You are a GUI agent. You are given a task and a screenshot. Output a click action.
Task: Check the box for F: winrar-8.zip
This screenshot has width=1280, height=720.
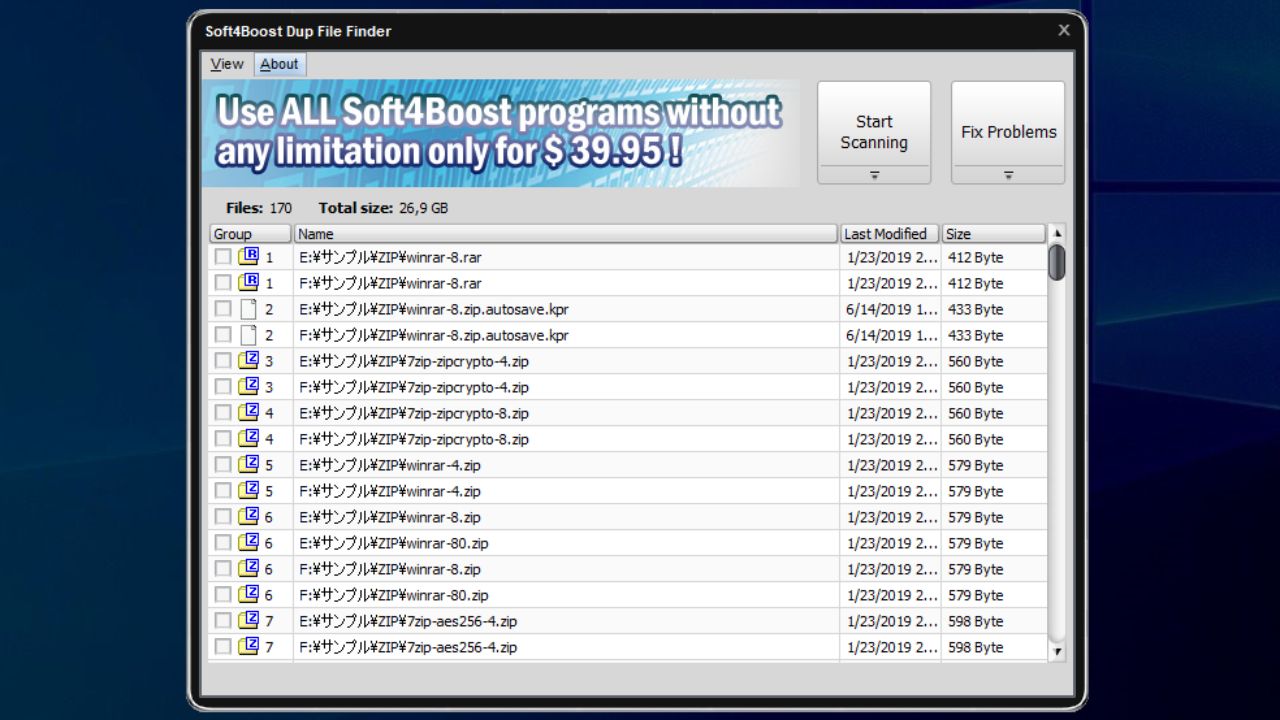pos(223,569)
